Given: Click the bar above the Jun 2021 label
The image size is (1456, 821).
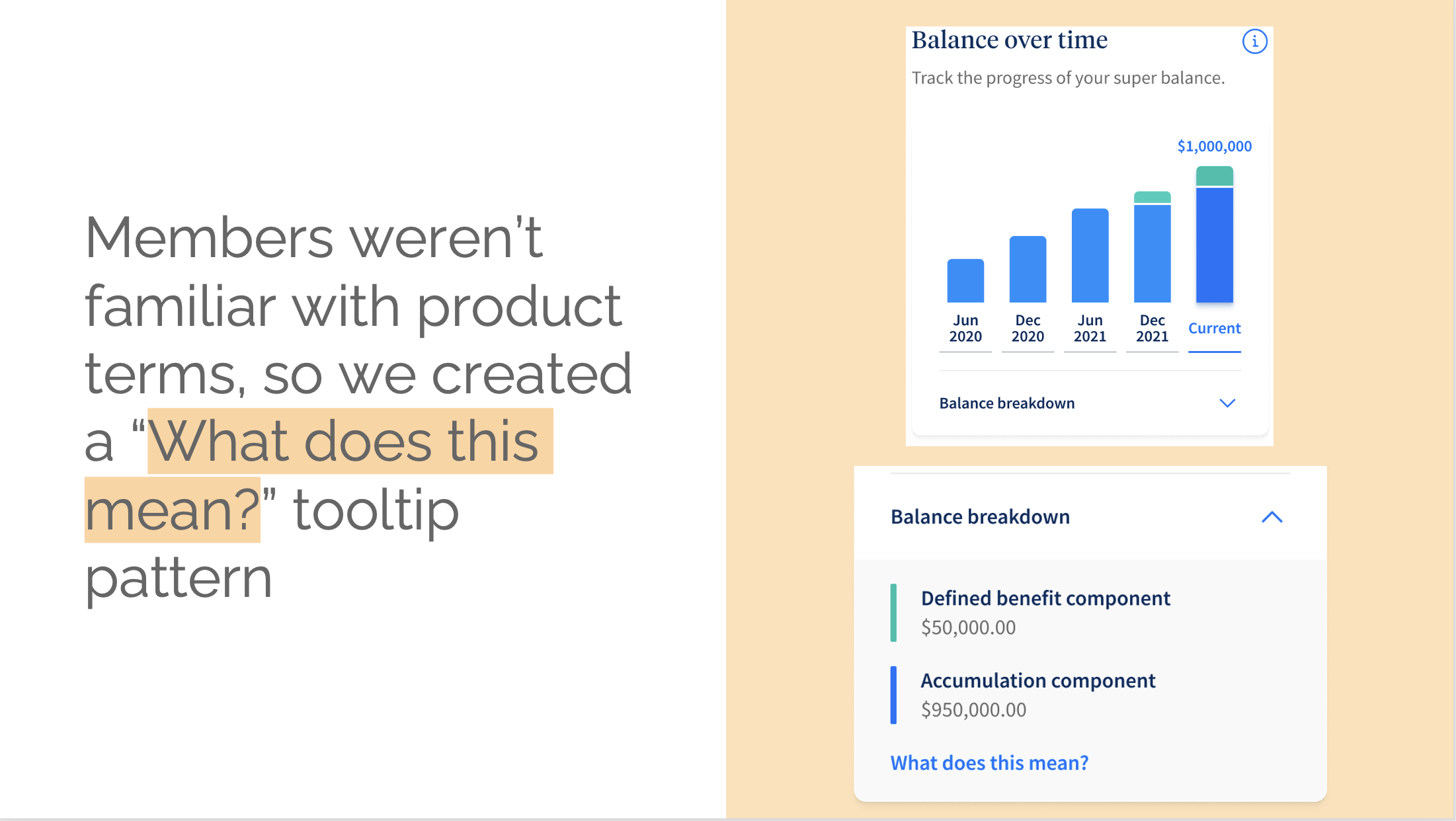Looking at the screenshot, I should click(x=1090, y=256).
